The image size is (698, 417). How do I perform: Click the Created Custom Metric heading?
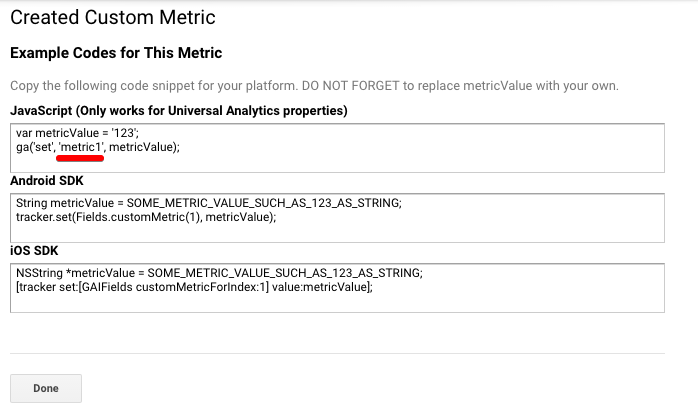point(113,17)
